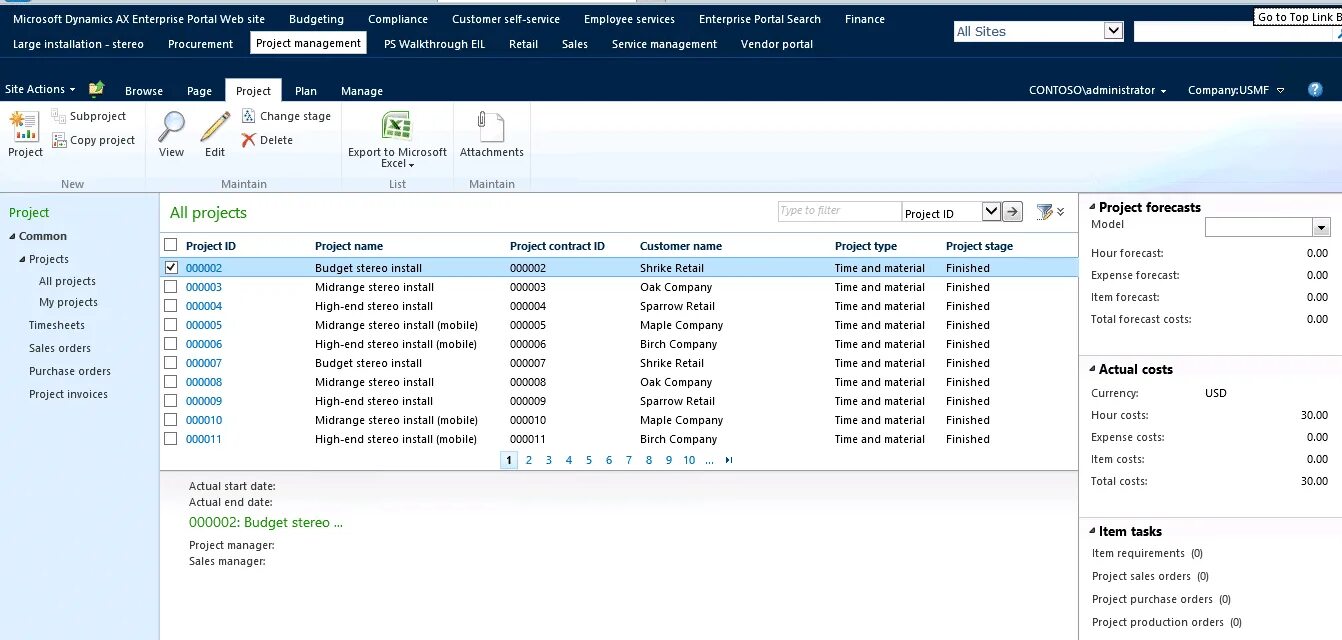This screenshot has width=1342, height=640.
Task: Open the Export to Excel dropdown arrow
Action: coord(411,165)
